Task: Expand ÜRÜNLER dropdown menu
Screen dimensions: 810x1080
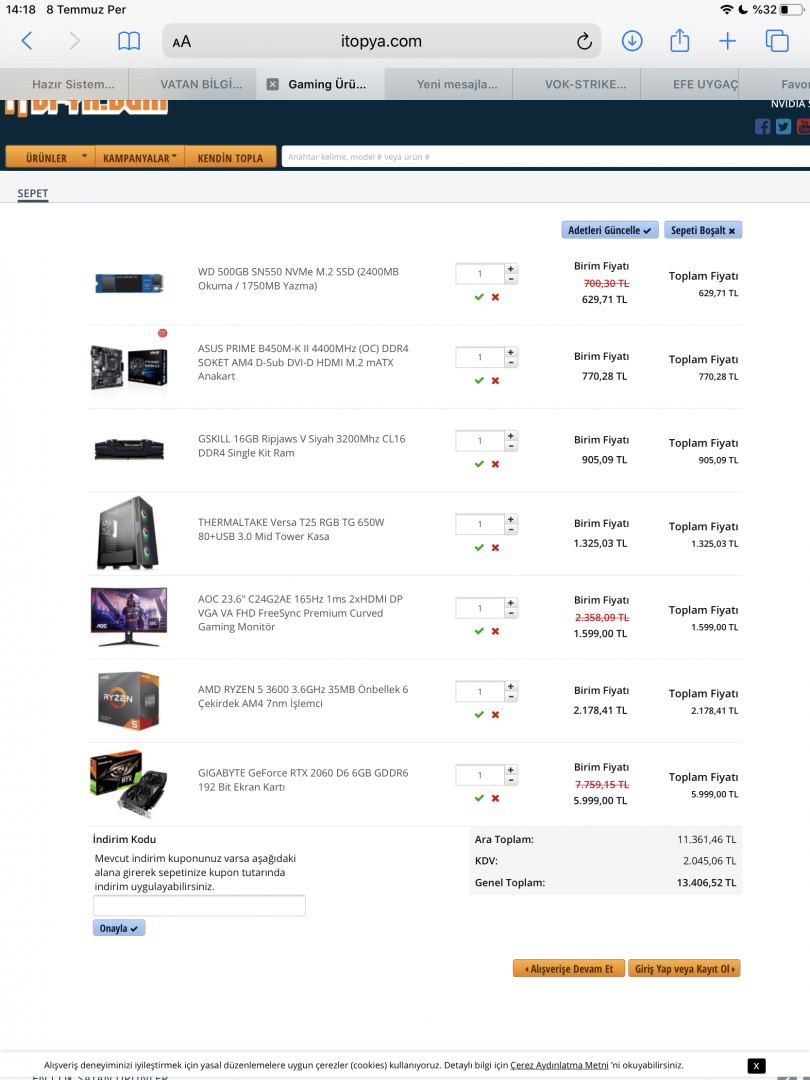Action: (x=50, y=157)
